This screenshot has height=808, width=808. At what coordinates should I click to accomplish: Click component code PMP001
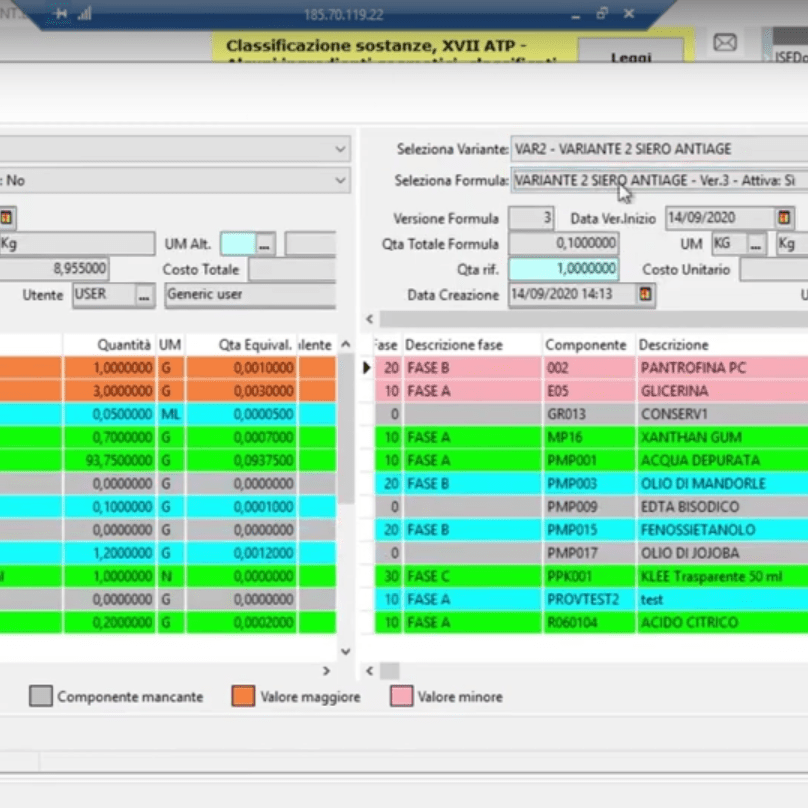pyautogui.click(x=588, y=460)
